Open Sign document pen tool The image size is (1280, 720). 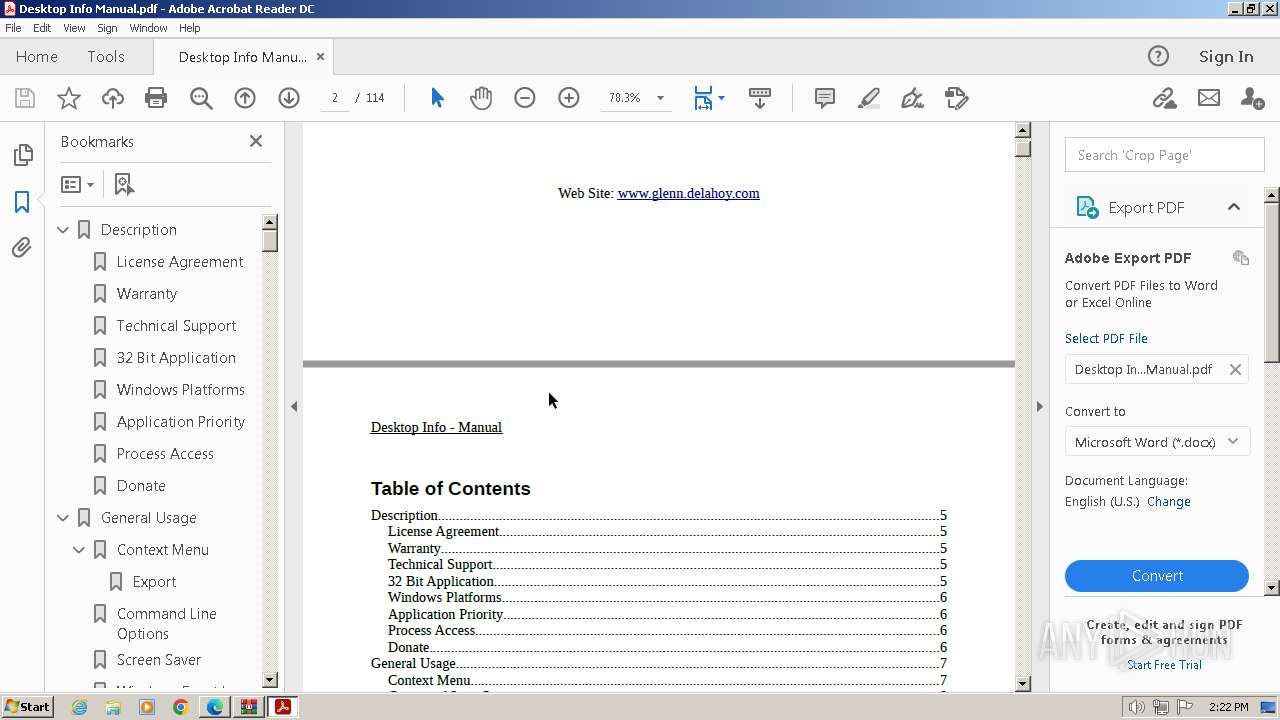[x=912, y=98]
